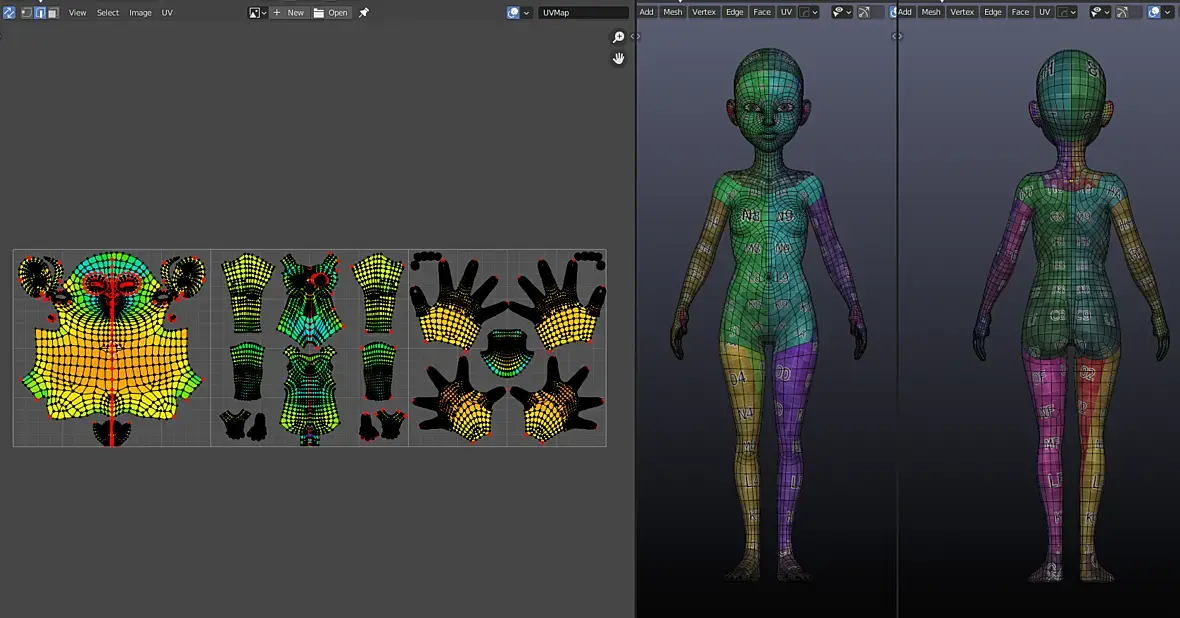The width and height of the screenshot is (1180, 618).
Task: Toggle UV sync selection icon
Action: point(9,12)
